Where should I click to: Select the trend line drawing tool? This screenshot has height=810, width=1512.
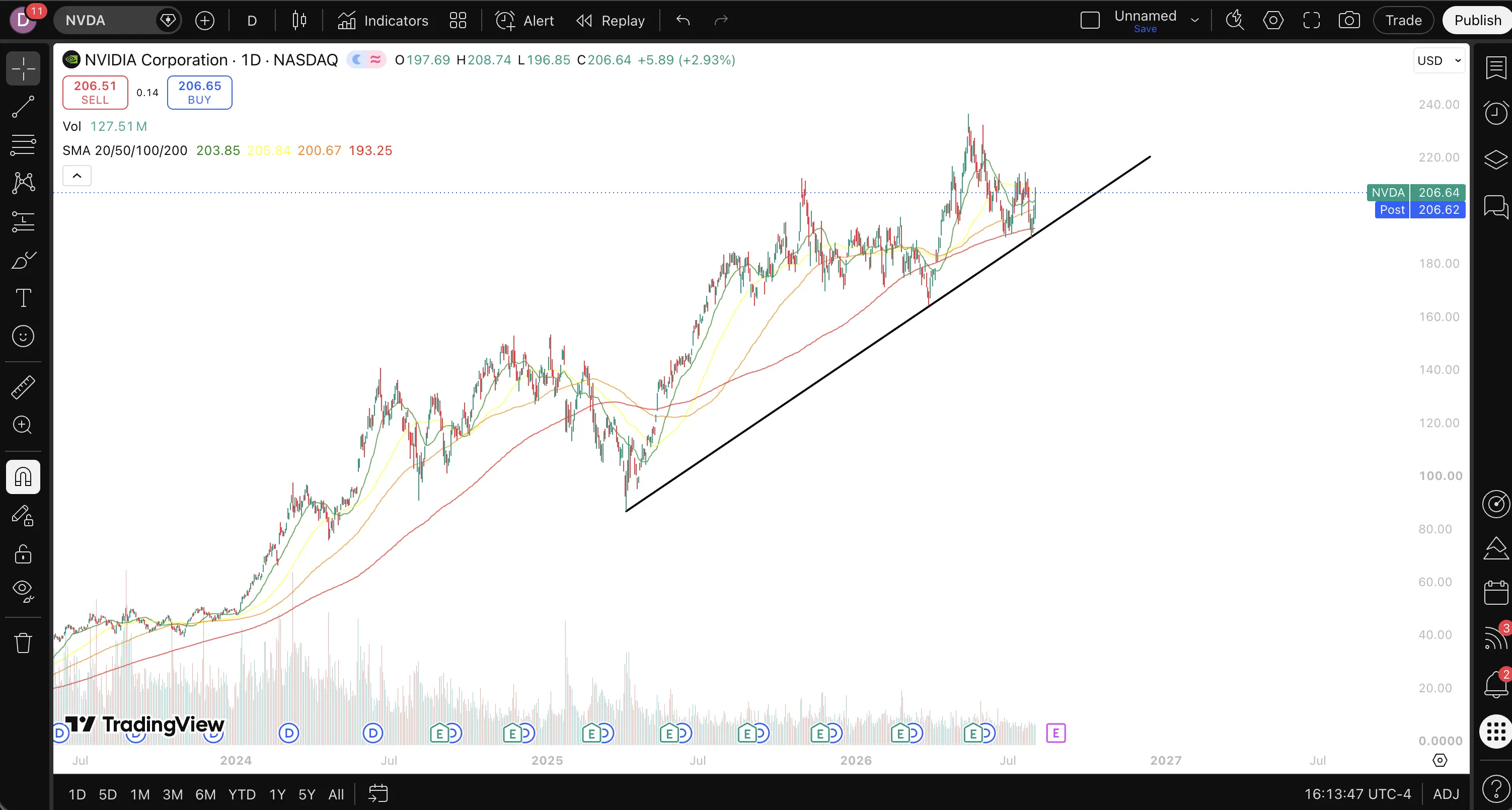[23, 107]
